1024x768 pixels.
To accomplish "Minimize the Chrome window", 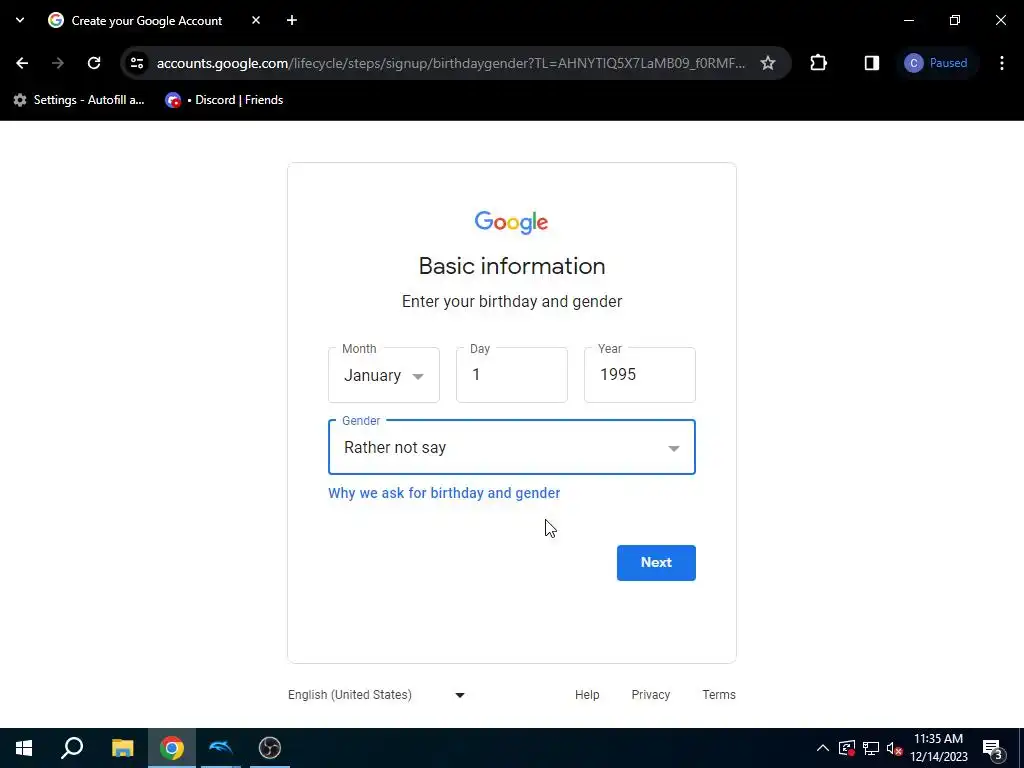I will click(x=909, y=20).
